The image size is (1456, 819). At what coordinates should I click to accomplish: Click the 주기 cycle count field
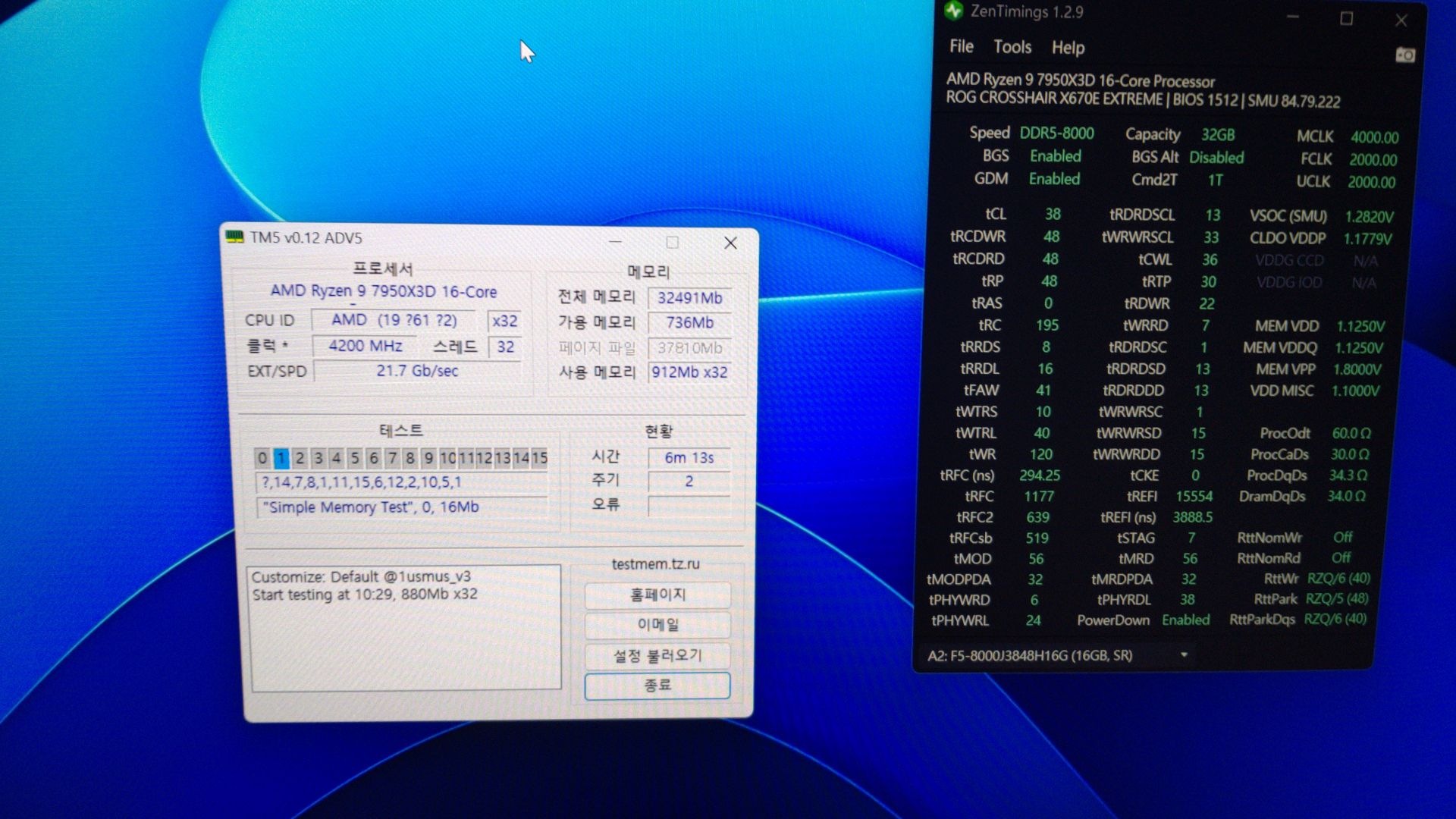[x=689, y=481]
